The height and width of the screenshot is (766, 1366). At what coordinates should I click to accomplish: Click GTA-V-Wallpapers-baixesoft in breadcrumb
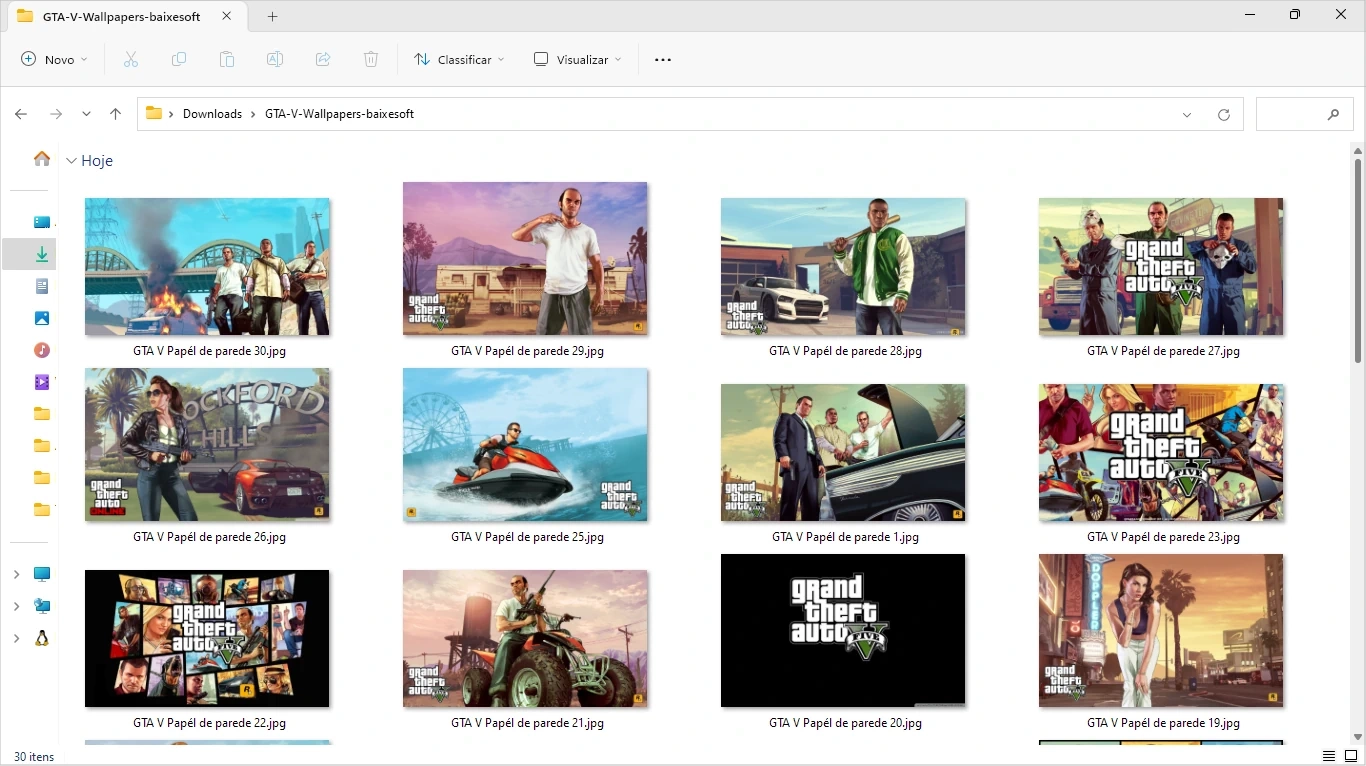pyautogui.click(x=339, y=114)
